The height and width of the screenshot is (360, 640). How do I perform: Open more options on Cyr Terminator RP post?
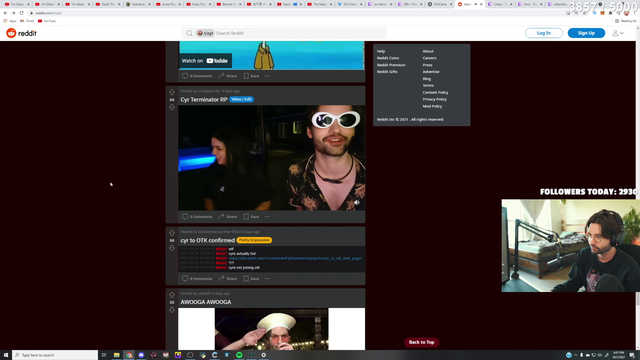point(267,217)
